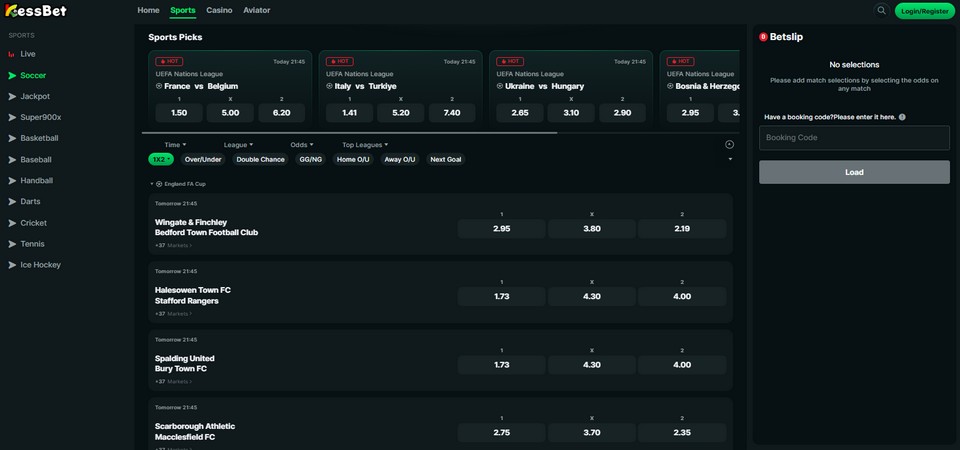Bet on Turkiye at odds 7.40

coord(452,113)
